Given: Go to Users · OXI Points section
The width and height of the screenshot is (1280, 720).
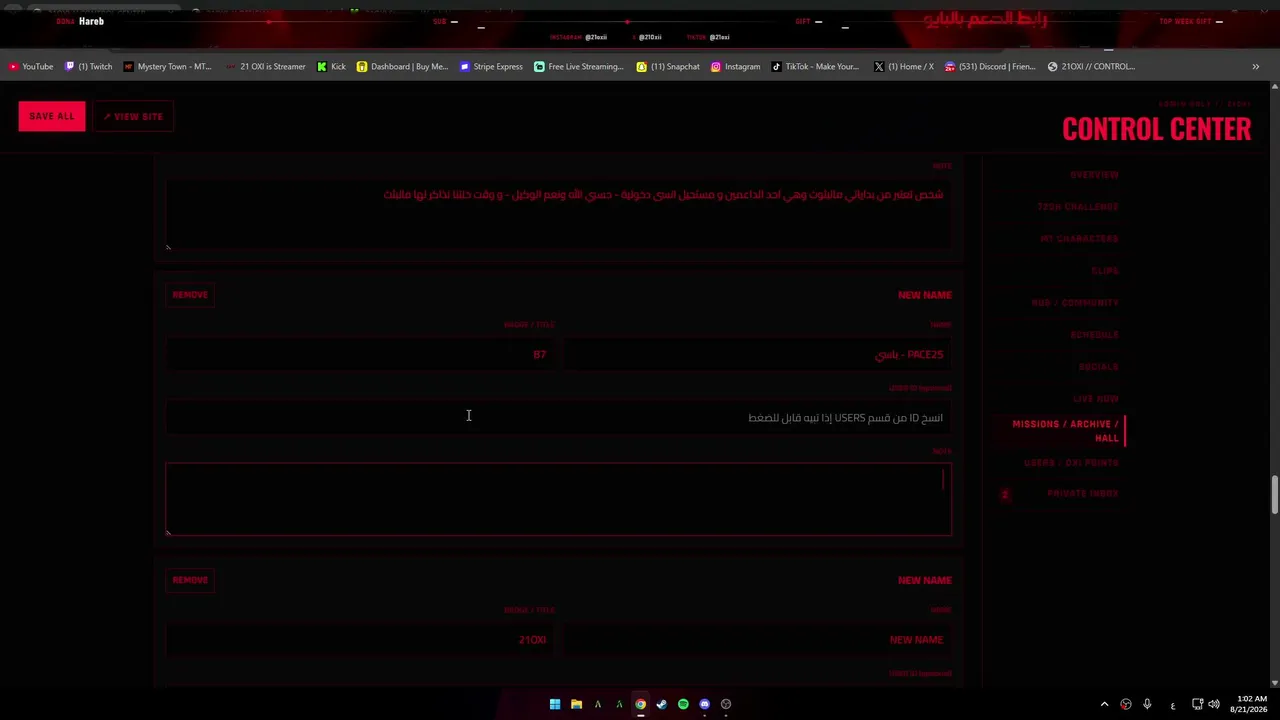Looking at the screenshot, I should [x=1071, y=463].
